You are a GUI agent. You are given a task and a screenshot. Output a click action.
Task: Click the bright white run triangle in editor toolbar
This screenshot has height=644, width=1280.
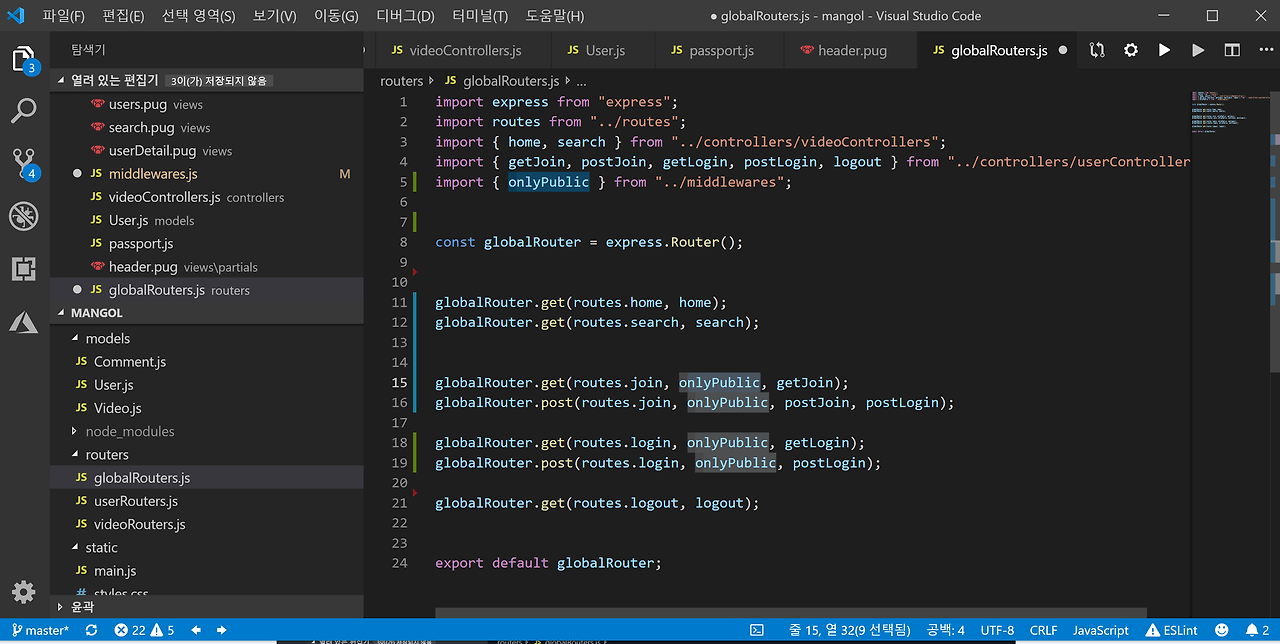click(x=1164, y=50)
